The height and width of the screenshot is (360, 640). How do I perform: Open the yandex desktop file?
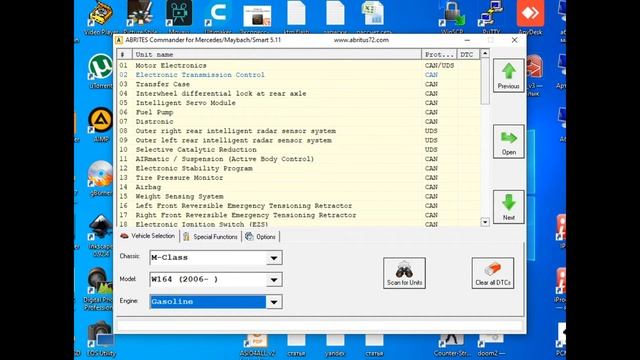click(335, 345)
